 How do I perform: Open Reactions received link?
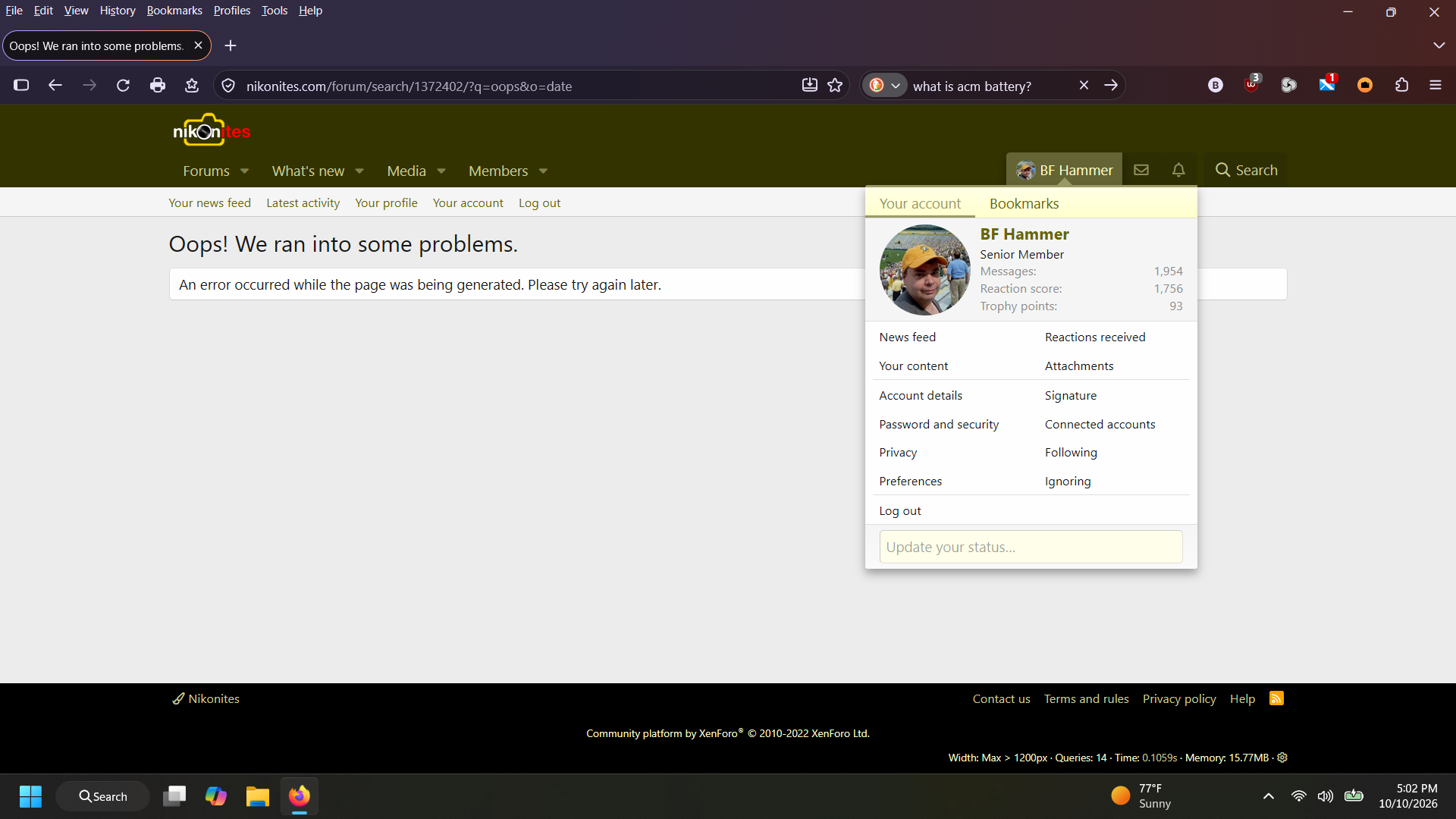(1095, 337)
